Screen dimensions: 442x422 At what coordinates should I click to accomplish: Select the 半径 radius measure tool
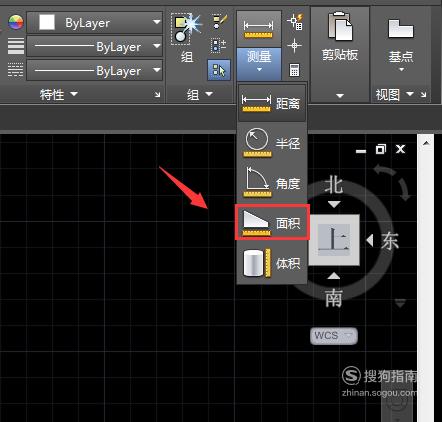click(x=272, y=143)
